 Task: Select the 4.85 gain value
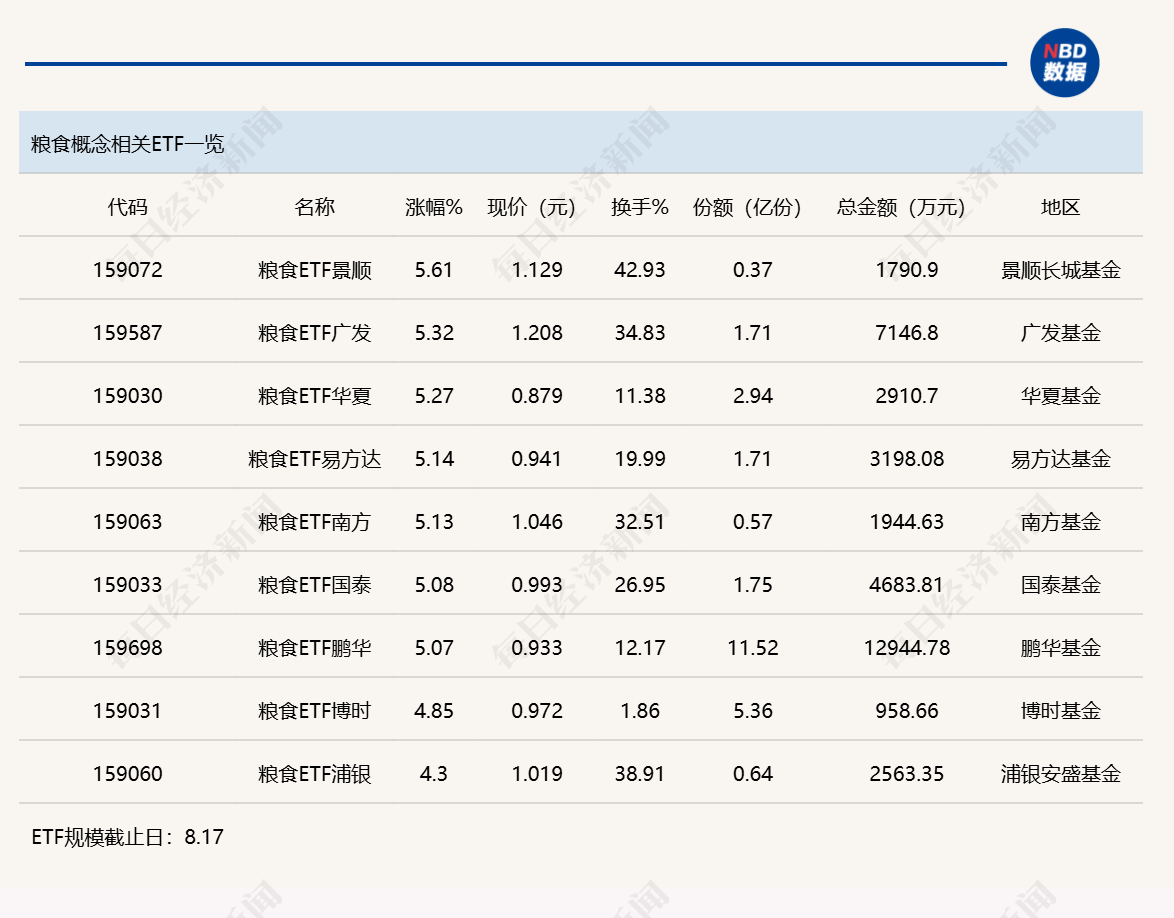434,710
